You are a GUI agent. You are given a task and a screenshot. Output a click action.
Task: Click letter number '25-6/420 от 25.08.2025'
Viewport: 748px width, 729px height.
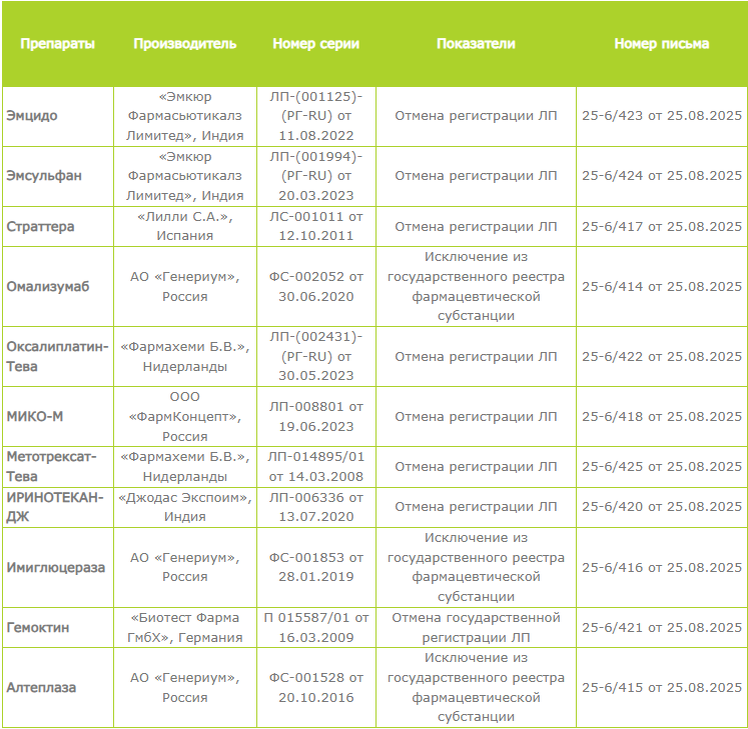tap(662, 507)
